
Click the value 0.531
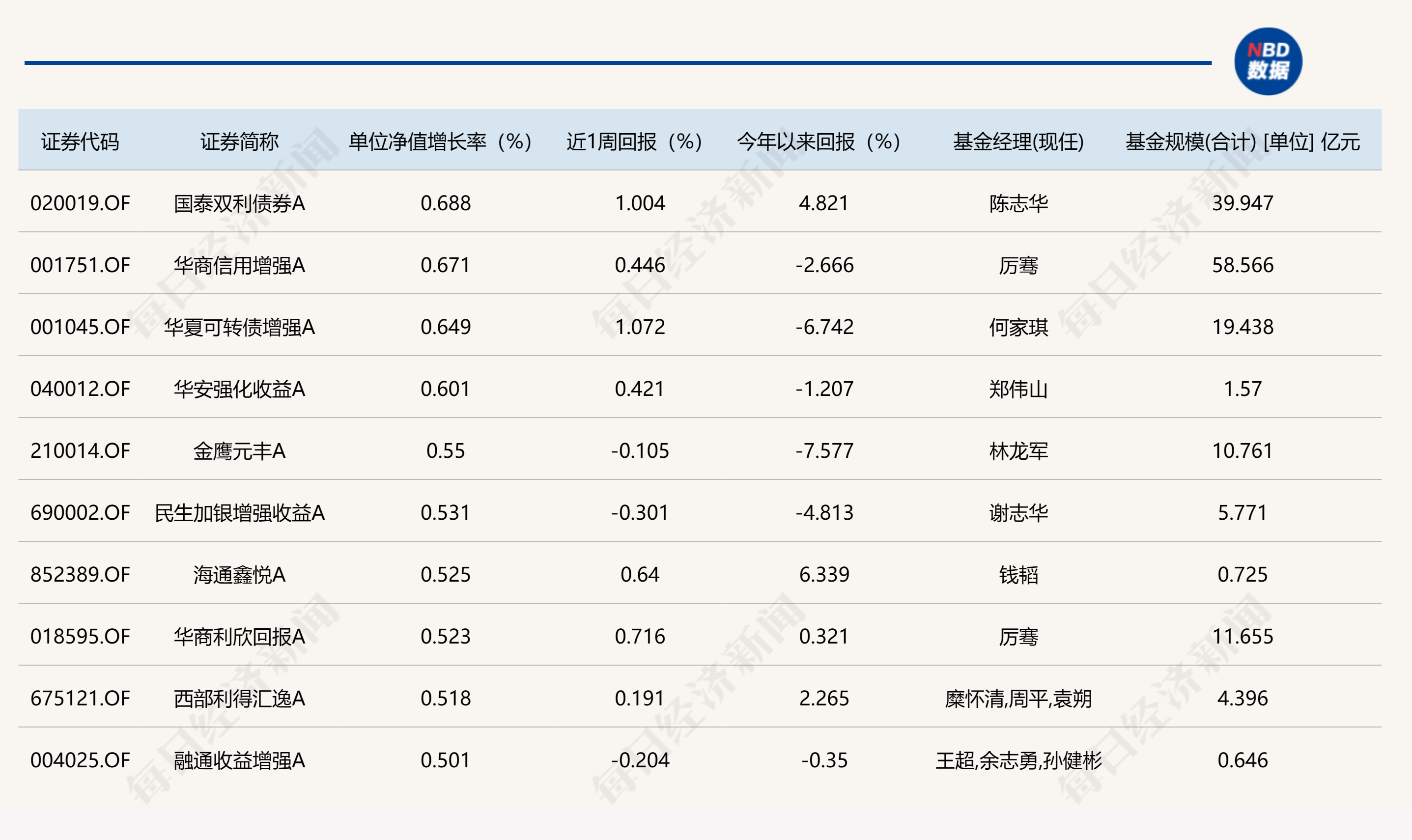click(446, 512)
